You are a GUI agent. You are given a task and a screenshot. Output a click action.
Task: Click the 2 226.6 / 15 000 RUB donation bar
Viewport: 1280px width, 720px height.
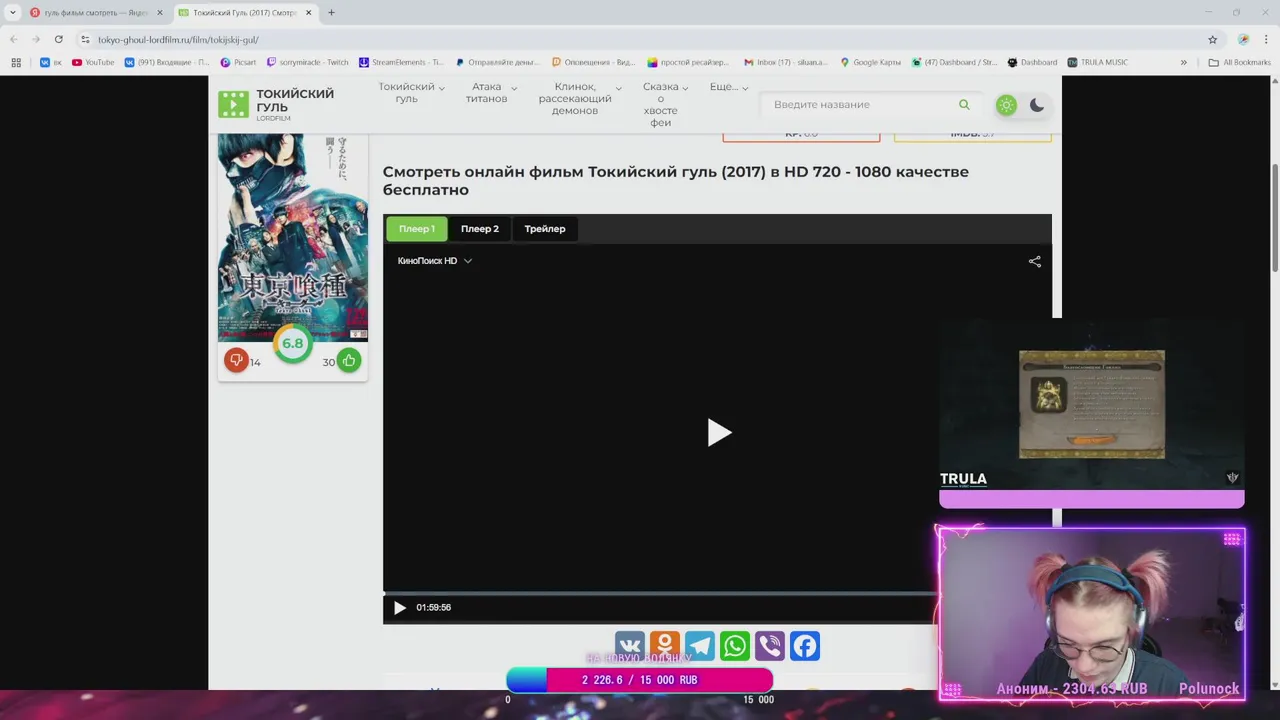click(639, 680)
